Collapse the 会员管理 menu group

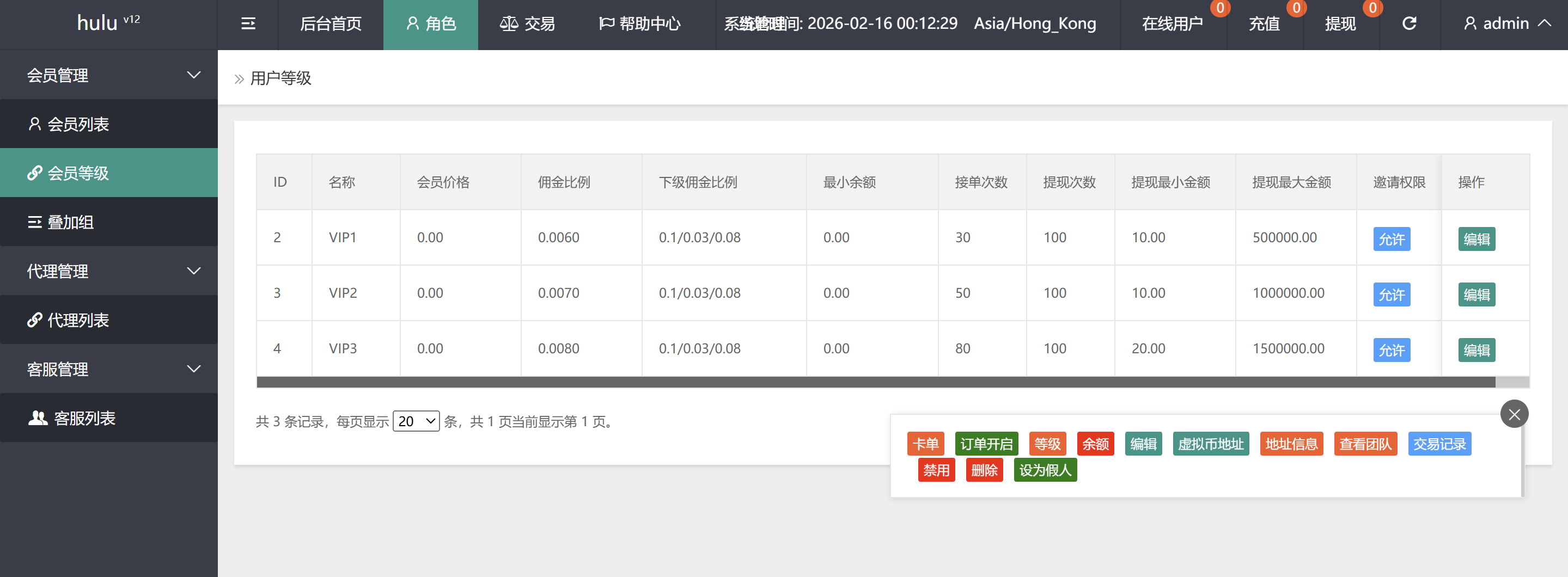pyautogui.click(x=109, y=75)
